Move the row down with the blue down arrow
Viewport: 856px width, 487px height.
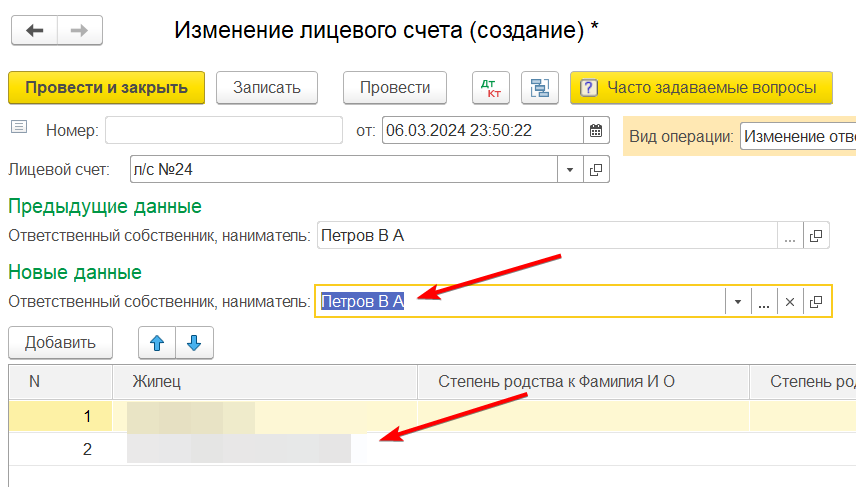click(x=194, y=342)
